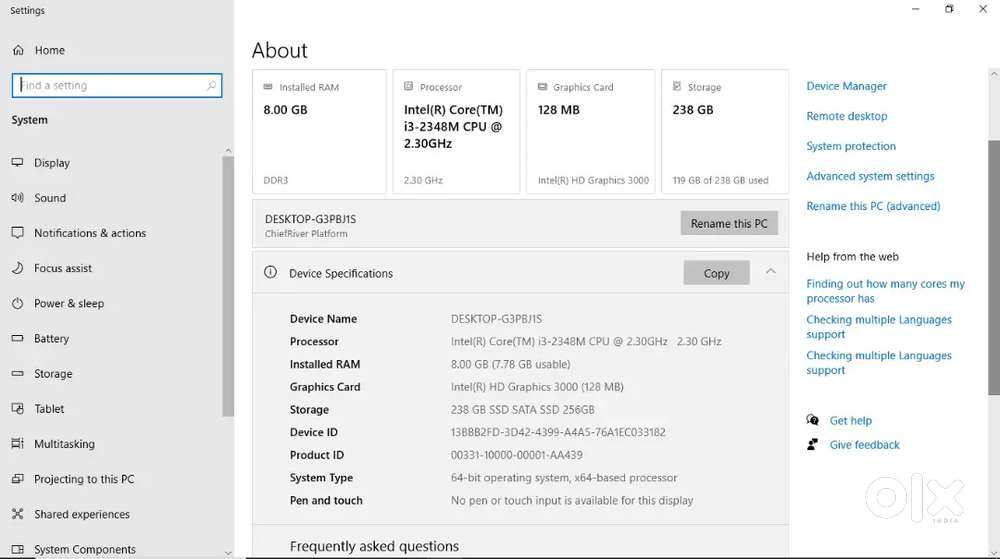This screenshot has height=559, width=1000.
Task: Click the Give feedback person icon
Action: (x=812, y=444)
